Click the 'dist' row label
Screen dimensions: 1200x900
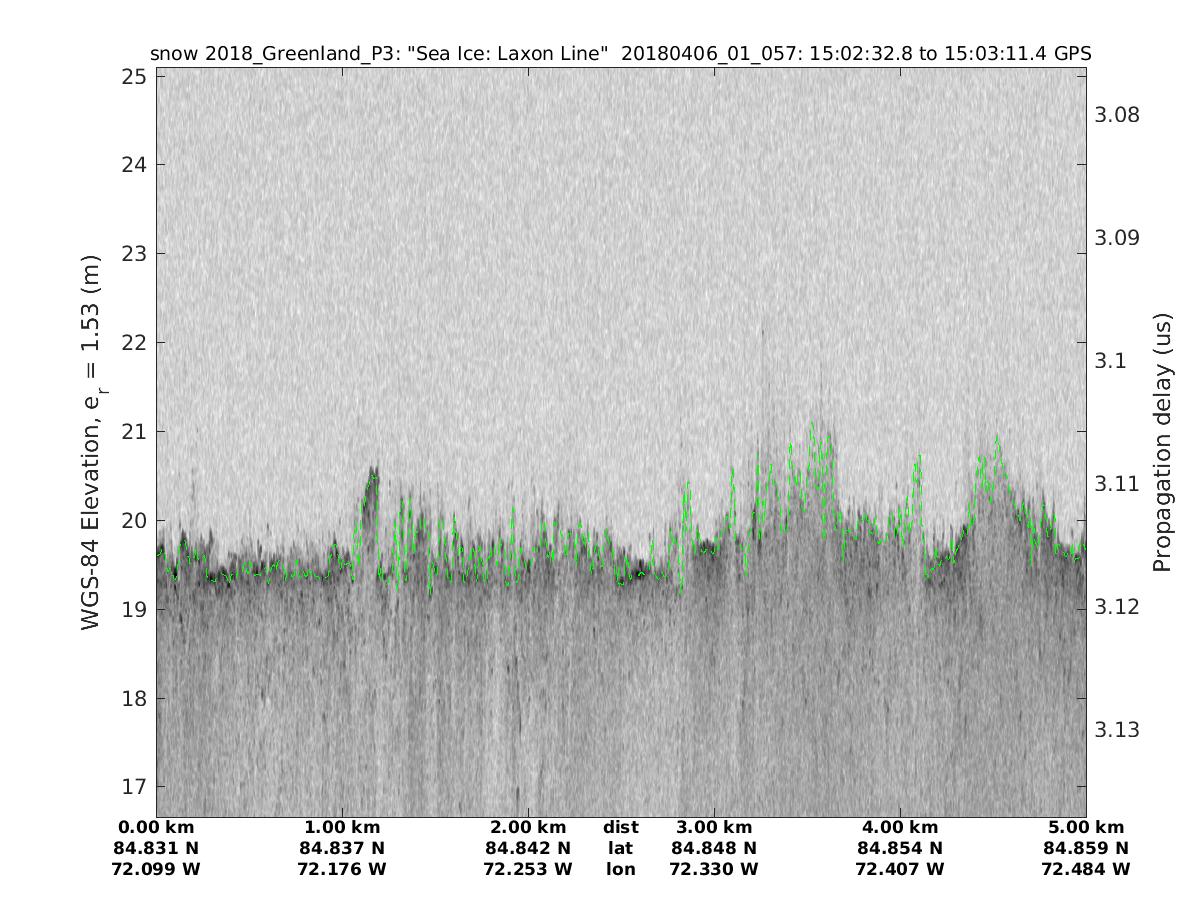pos(621,827)
